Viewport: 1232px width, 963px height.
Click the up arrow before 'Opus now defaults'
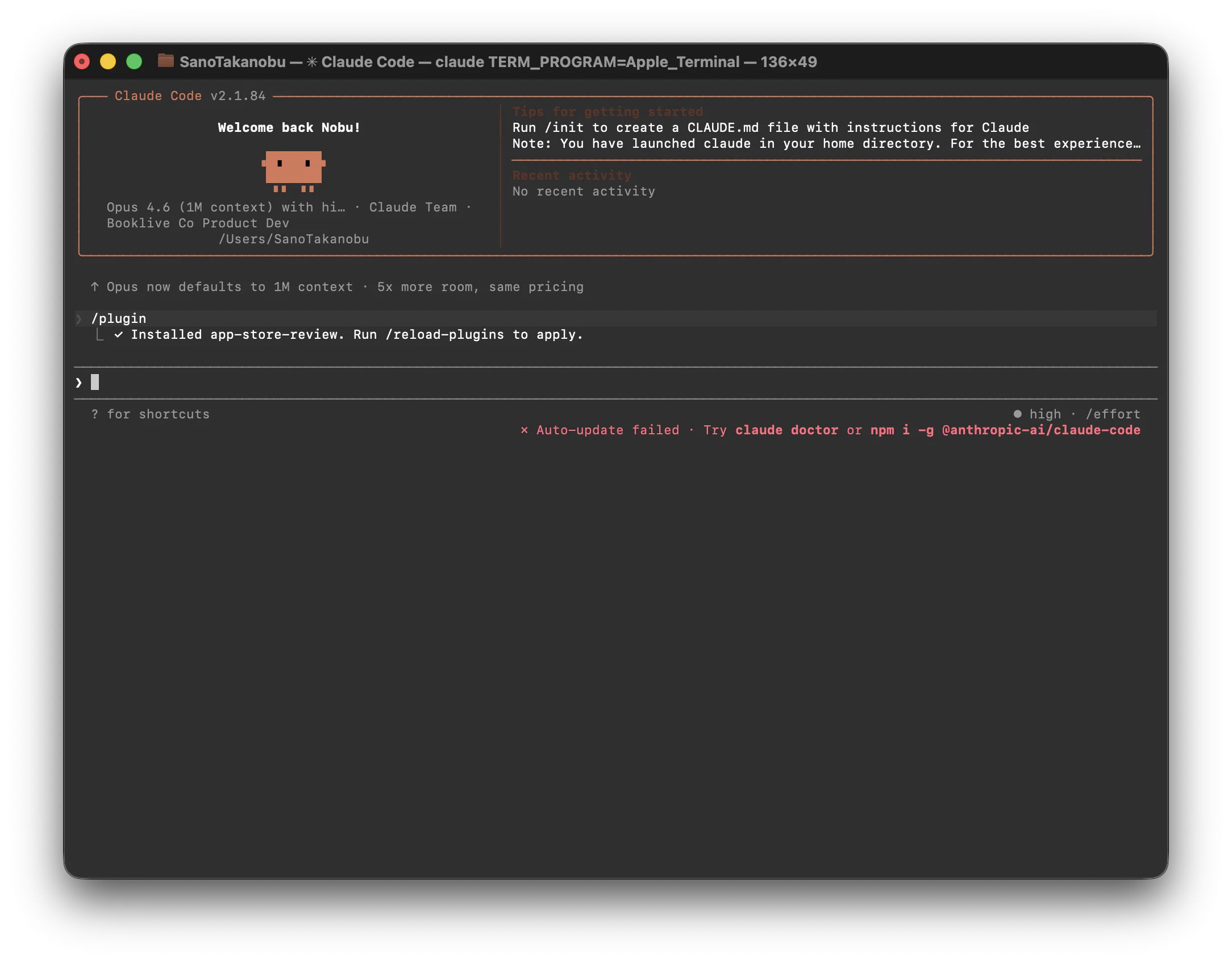95,287
